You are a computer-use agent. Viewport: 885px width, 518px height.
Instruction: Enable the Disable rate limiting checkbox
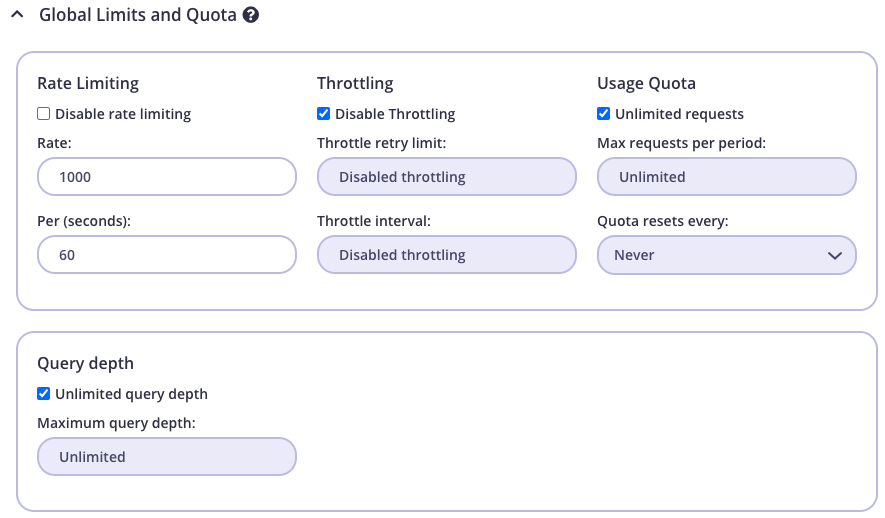coord(44,114)
